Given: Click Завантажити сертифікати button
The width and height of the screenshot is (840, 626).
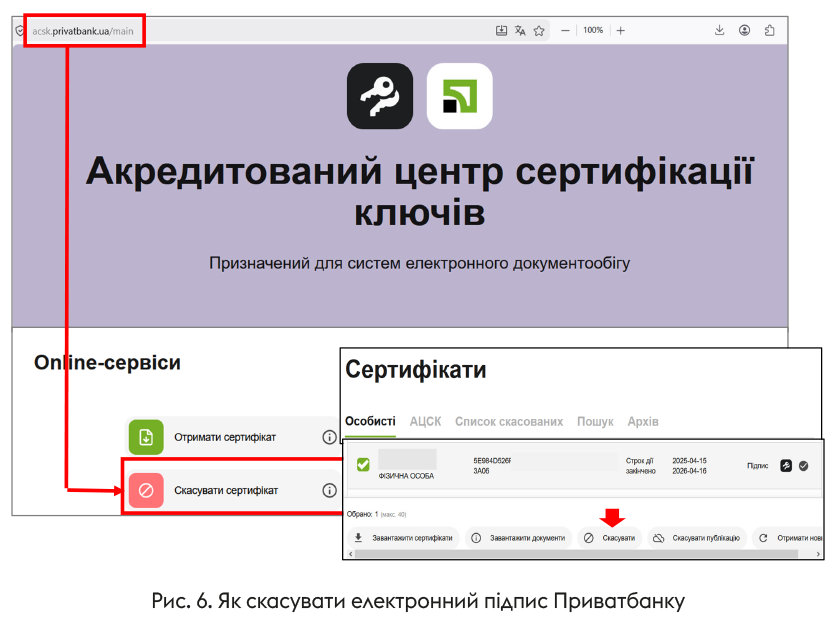Looking at the screenshot, I should (404, 538).
